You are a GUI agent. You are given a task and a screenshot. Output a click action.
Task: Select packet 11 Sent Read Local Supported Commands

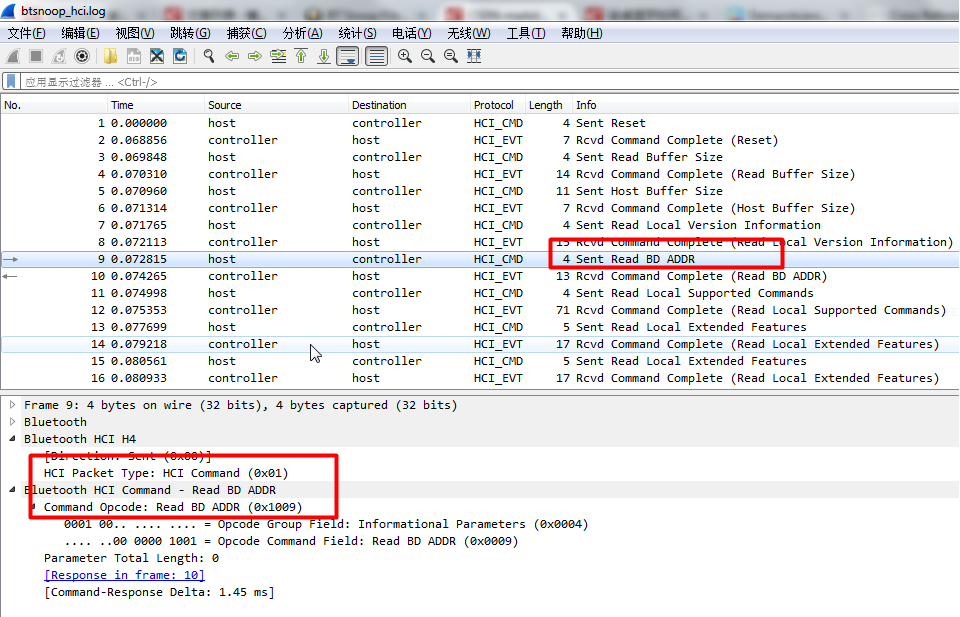479,293
